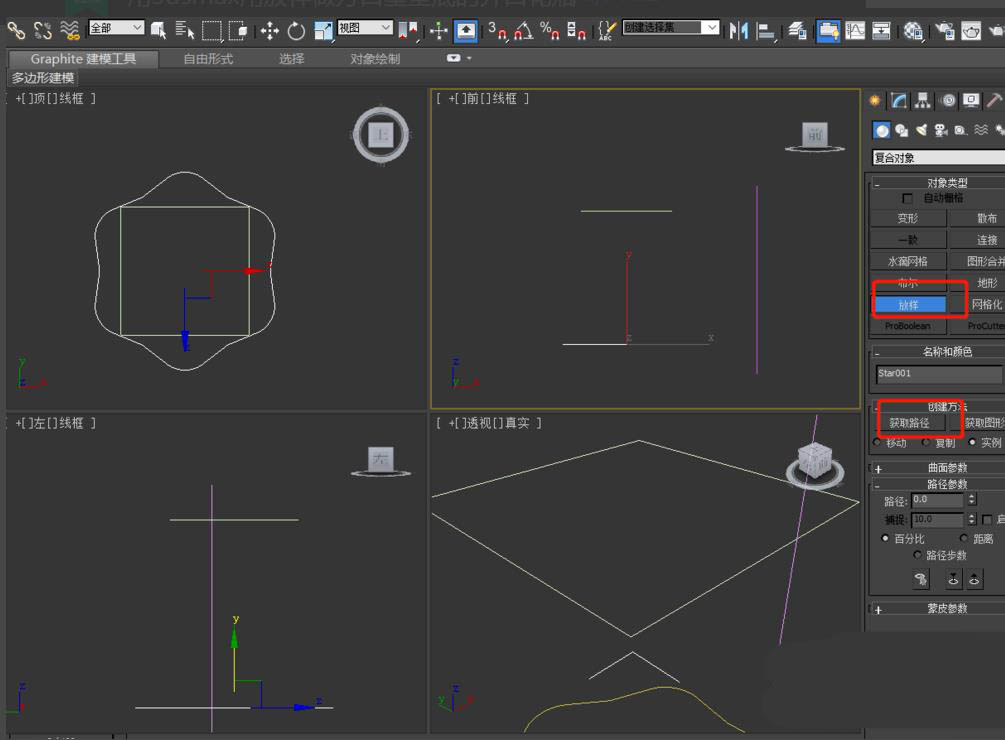The height and width of the screenshot is (740, 1005).
Task: Open the 对象绘制 ribbon tab
Action: coord(375,59)
